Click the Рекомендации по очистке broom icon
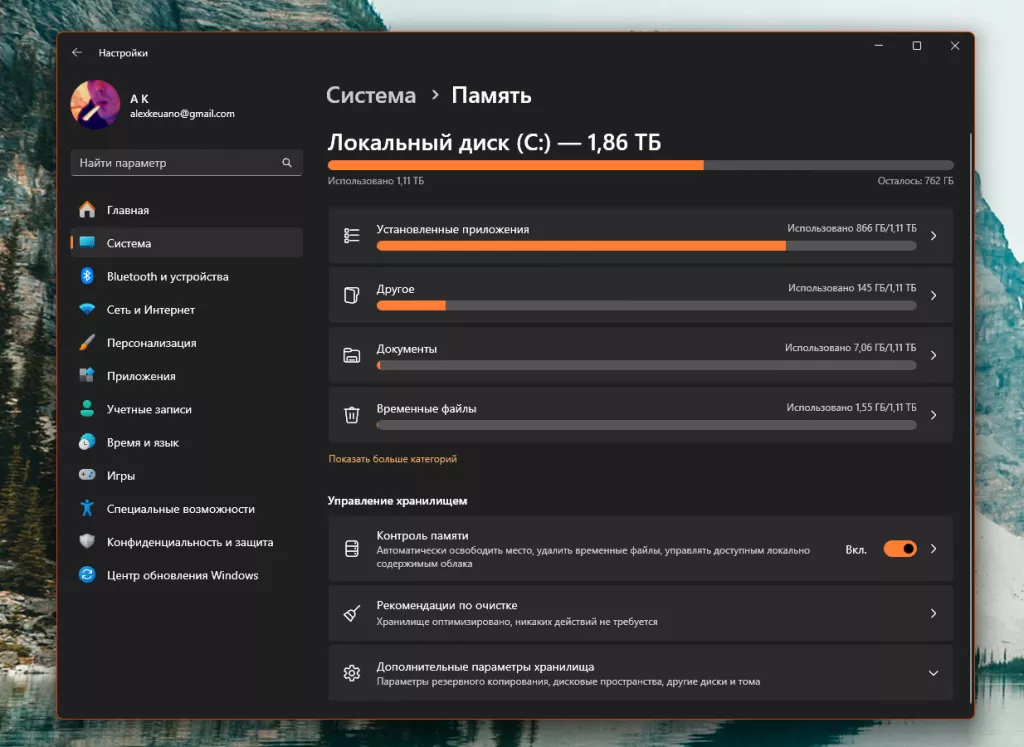The image size is (1024, 747). [351, 613]
